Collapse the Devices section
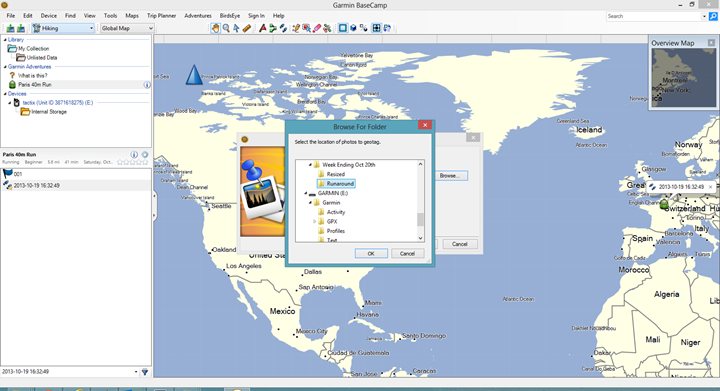The image size is (720, 391). pos(5,94)
